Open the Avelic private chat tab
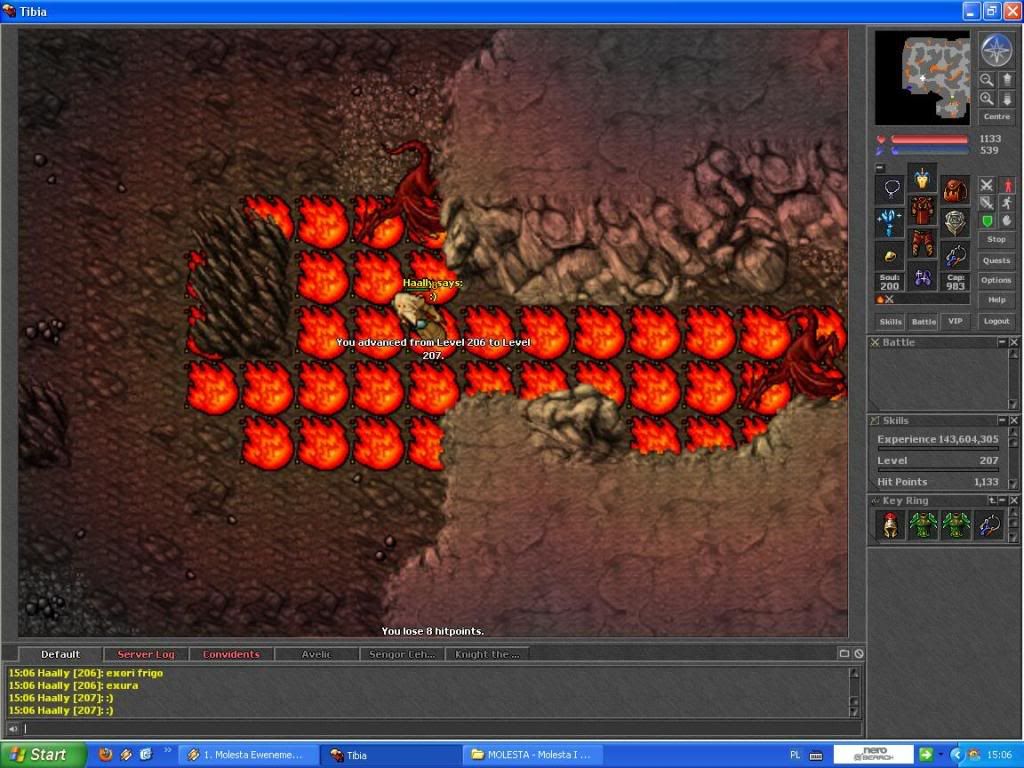Image resolution: width=1024 pixels, height=768 pixels. pyautogui.click(x=317, y=654)
